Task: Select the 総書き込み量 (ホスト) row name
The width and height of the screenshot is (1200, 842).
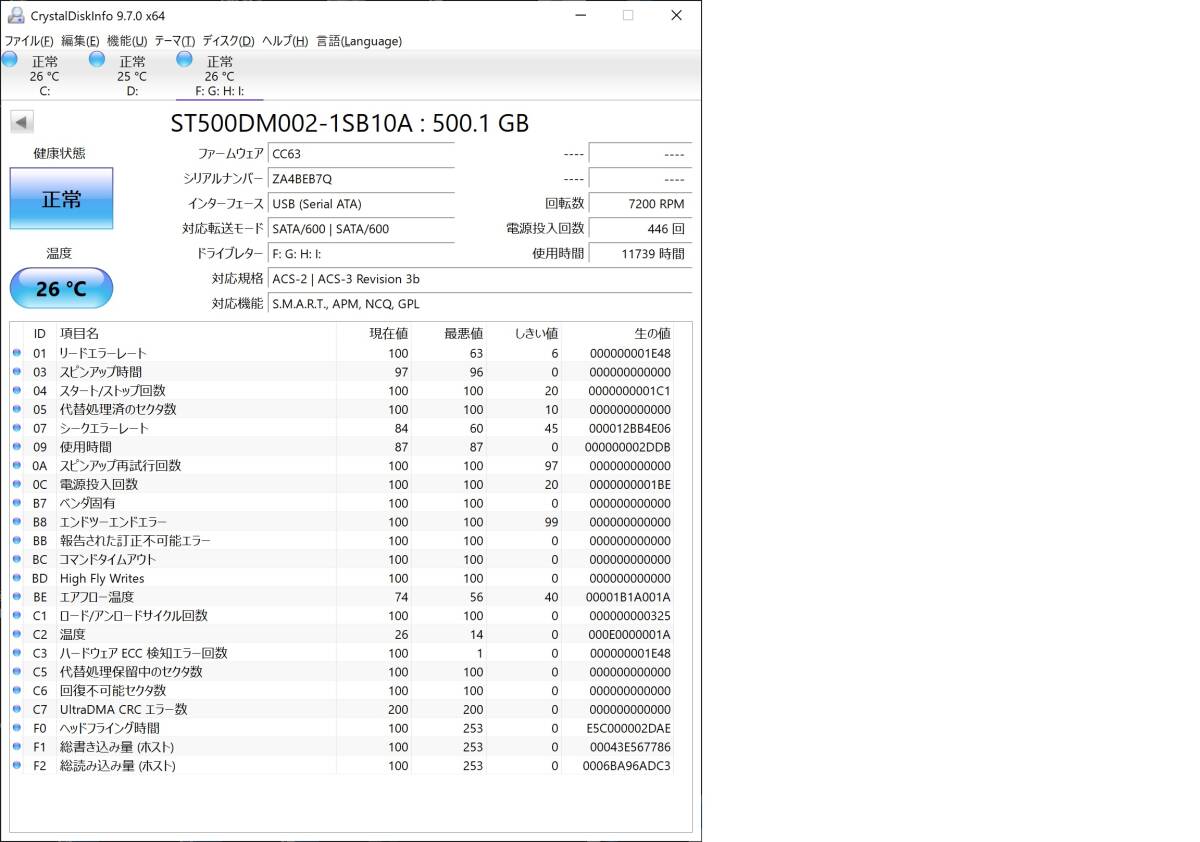Action: [117, 747]
